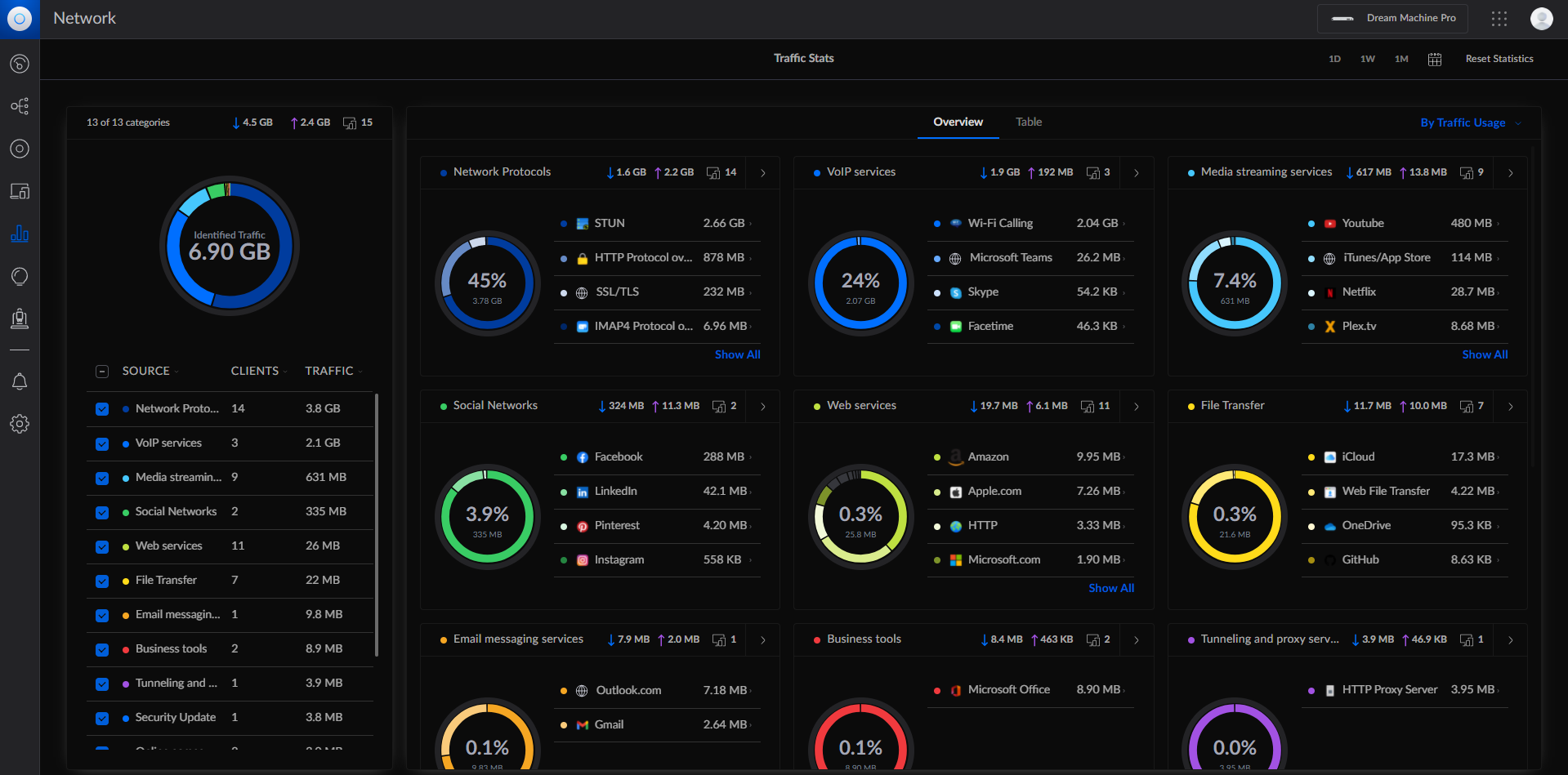Viewport: 1568px width, 775px height.
Task: Click the LinkedIn application icon
Action: (583, 492)
